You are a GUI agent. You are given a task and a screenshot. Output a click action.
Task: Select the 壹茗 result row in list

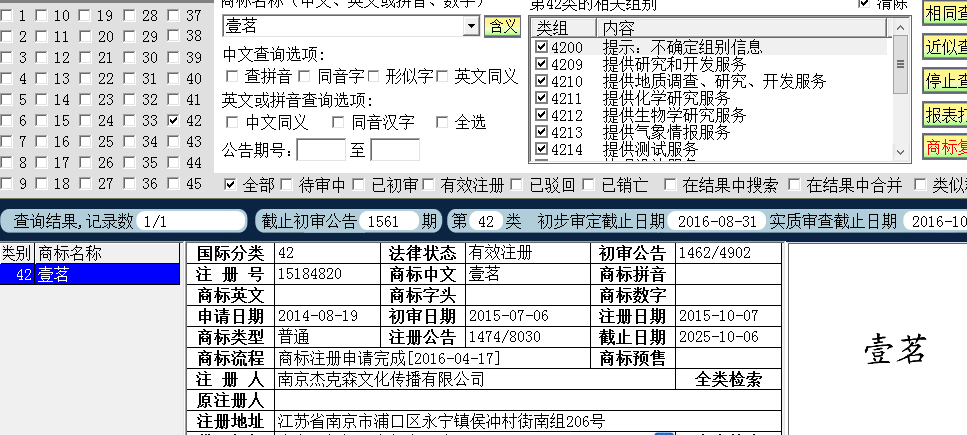pyautogui.click(x=90, y=275)
